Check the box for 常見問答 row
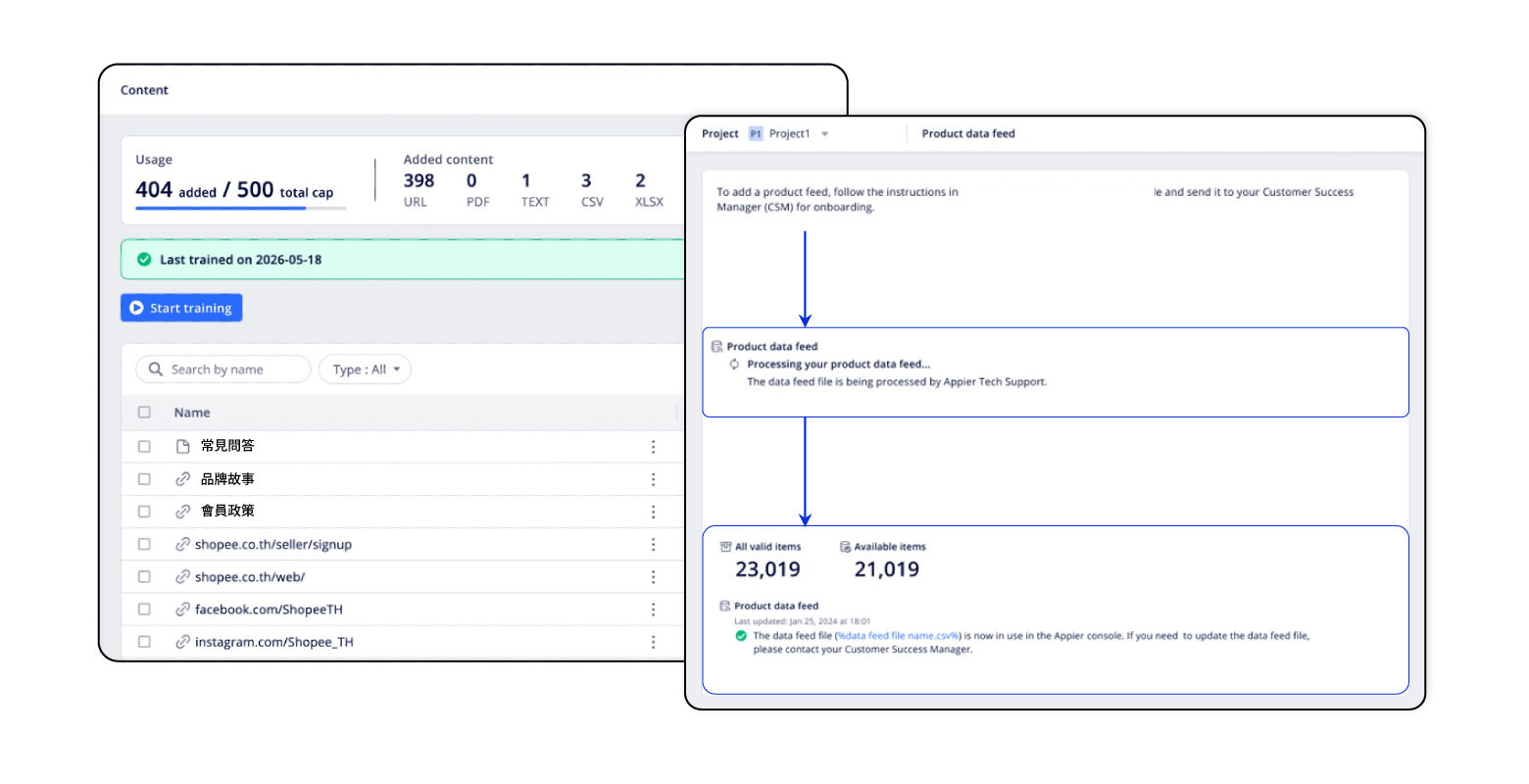The image size is (1529, 784). 145,446
